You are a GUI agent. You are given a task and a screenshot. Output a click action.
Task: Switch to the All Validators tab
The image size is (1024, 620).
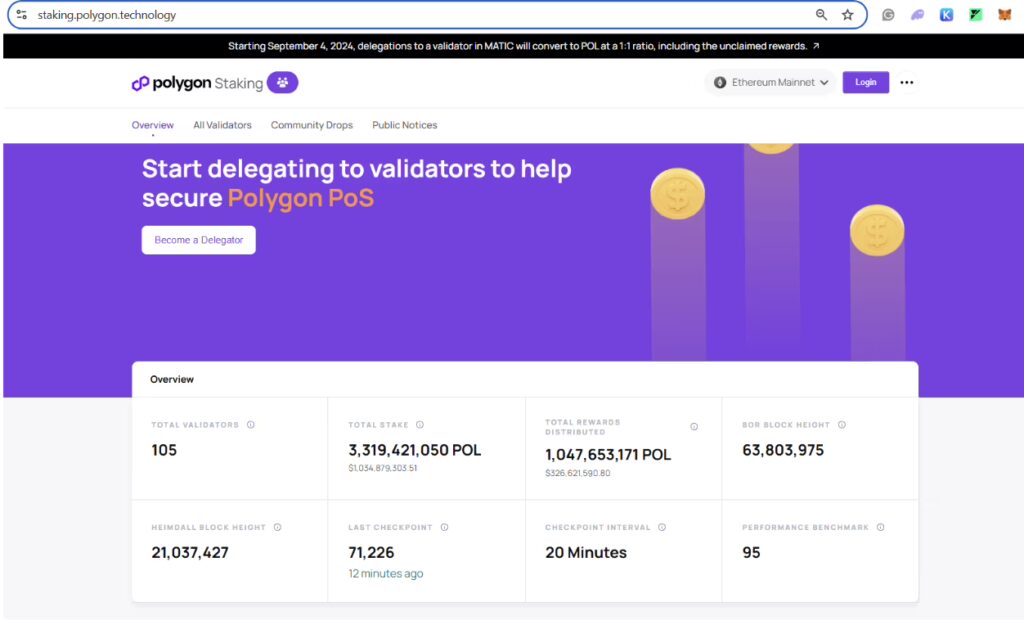[222, 125]
